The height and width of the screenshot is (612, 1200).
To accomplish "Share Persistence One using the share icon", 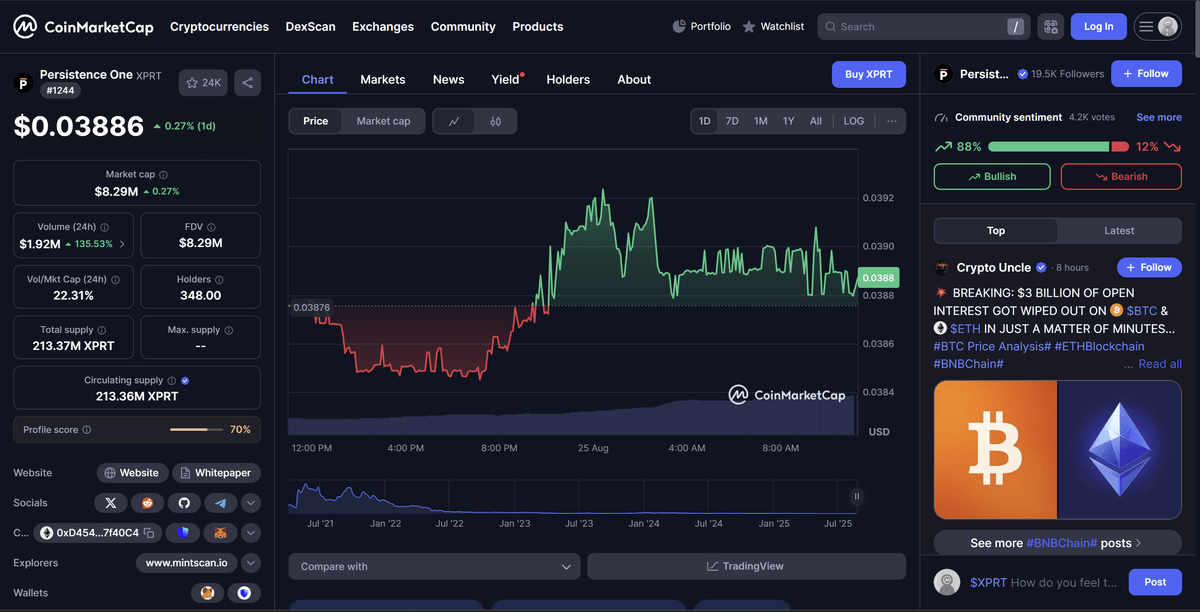I will pyautogui.click(x=248, y=83).
